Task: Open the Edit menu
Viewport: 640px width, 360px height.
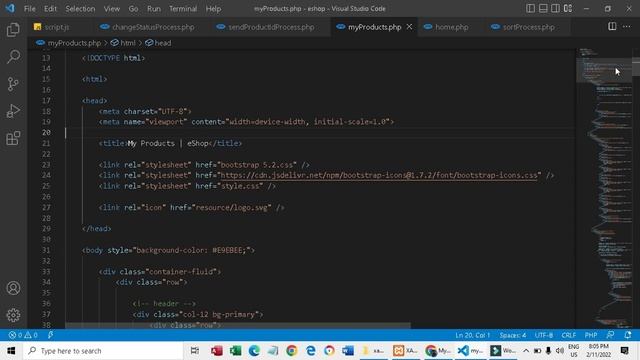Action: 50,9
